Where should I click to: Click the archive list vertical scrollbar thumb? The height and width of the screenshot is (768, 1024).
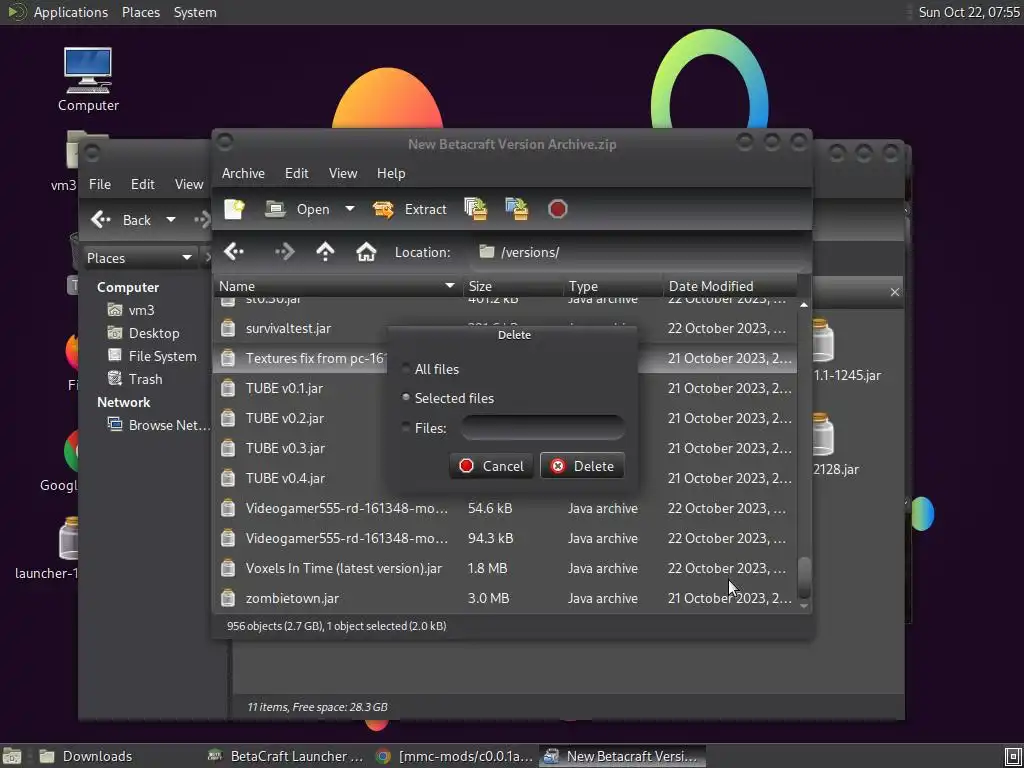click(804, 577)
